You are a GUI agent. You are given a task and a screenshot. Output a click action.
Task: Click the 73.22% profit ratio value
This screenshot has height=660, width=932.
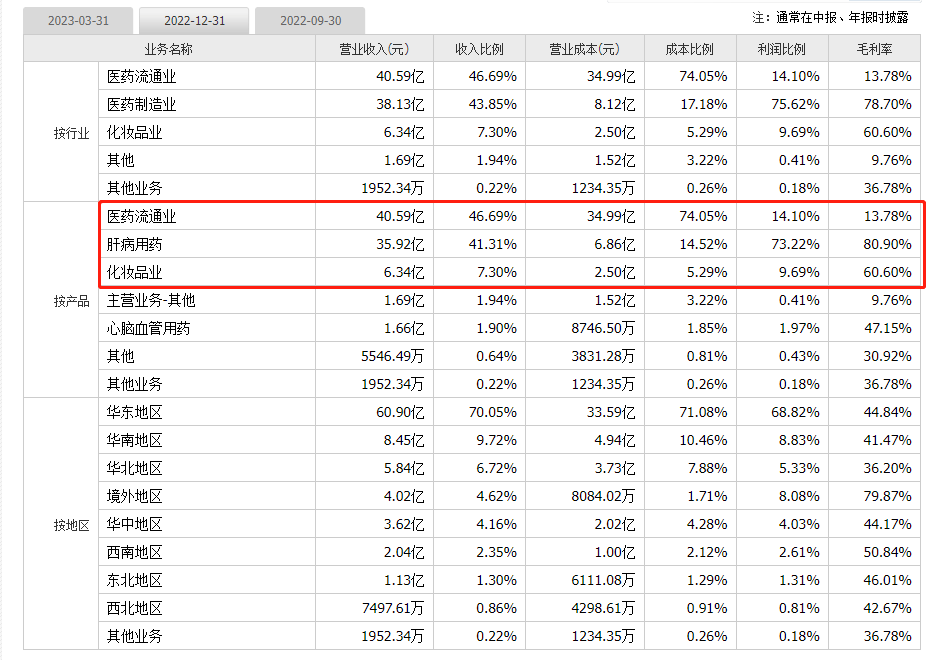pyautogui.click(x=795, y=244)
